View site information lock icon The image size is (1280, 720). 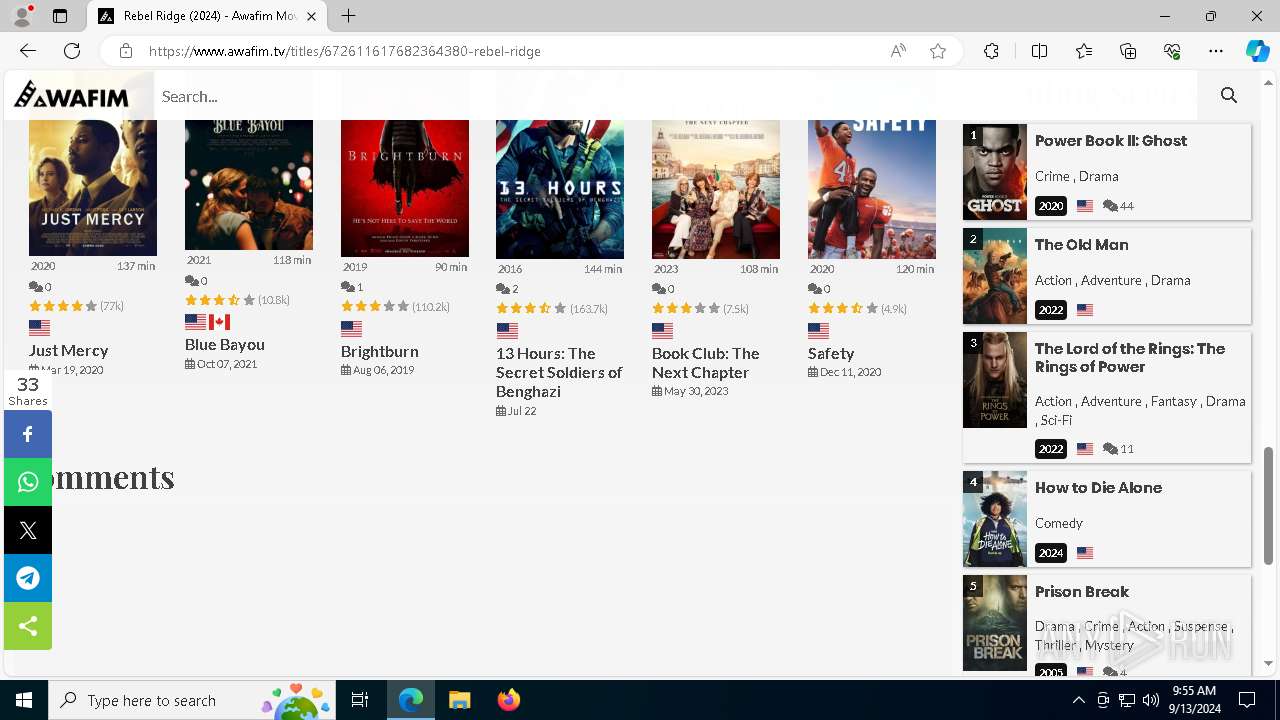click(x=126, y=51)
